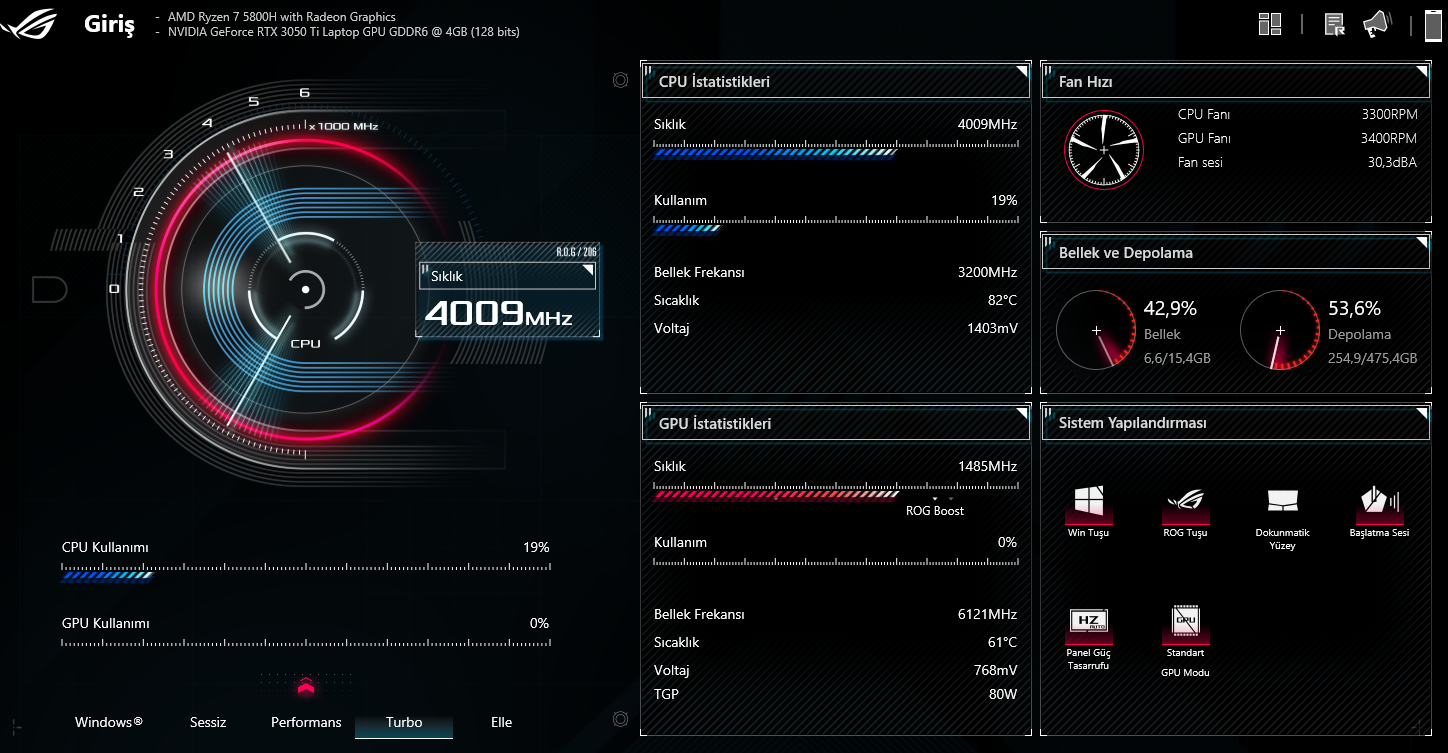Screen dimensions: 1448x753
Task: Select the Turbo mode tab
Action: tap(404, 723)
